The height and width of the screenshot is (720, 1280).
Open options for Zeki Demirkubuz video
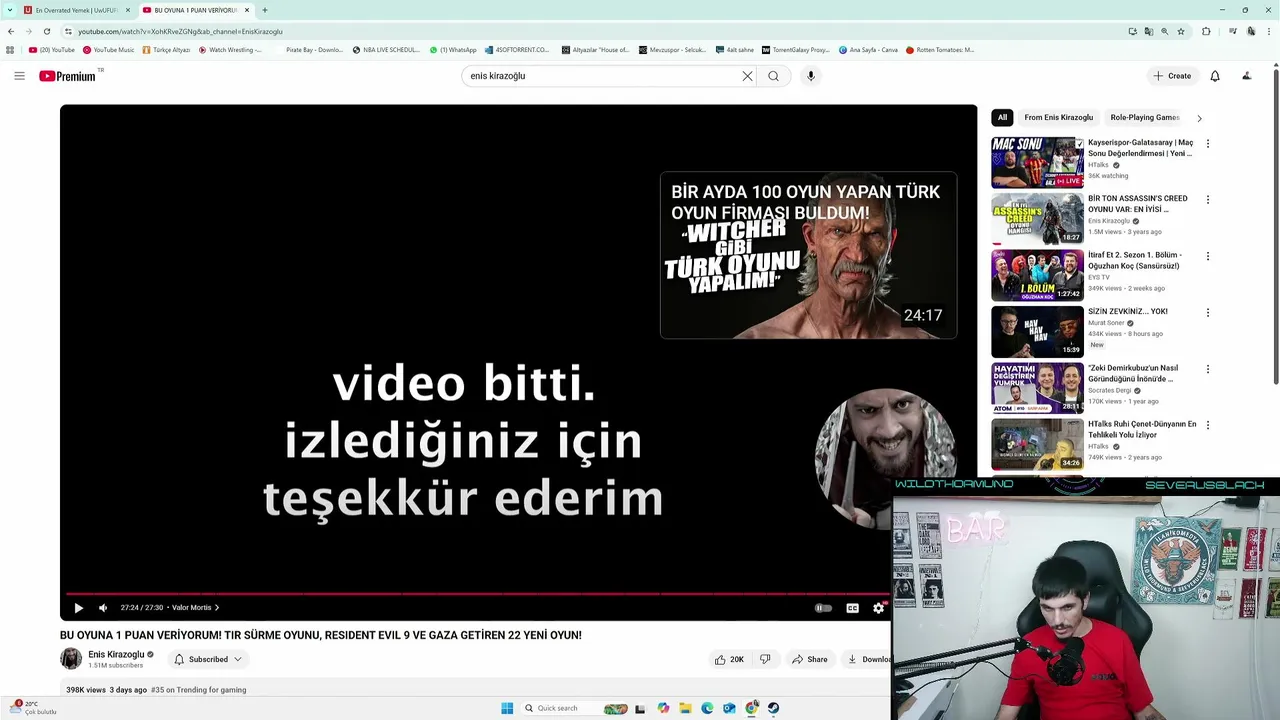(x=1207, y=369)
